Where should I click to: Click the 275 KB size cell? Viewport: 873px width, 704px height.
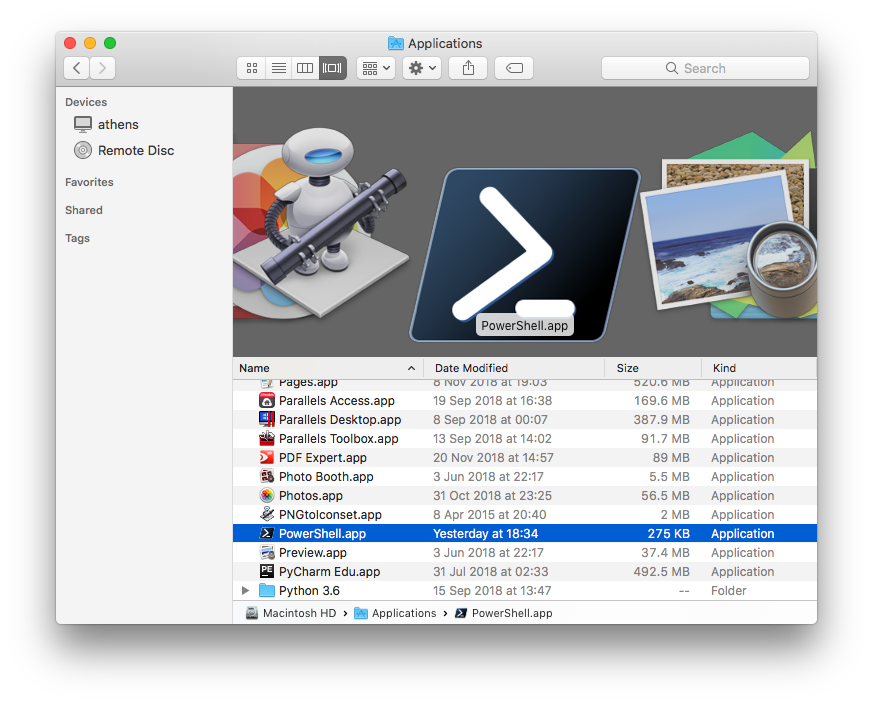(x=668, y=534)
